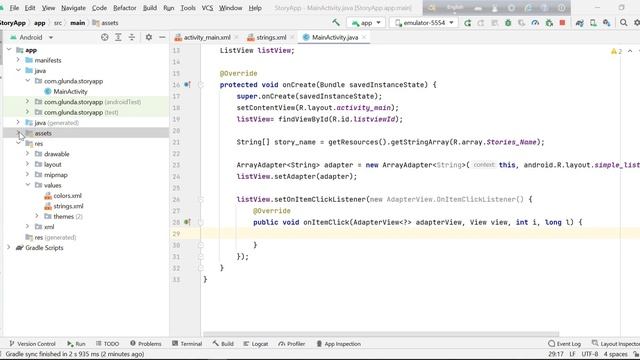Expand the Gradle Scripts node
Screen dimensions: 640x360
click(9, 247)
